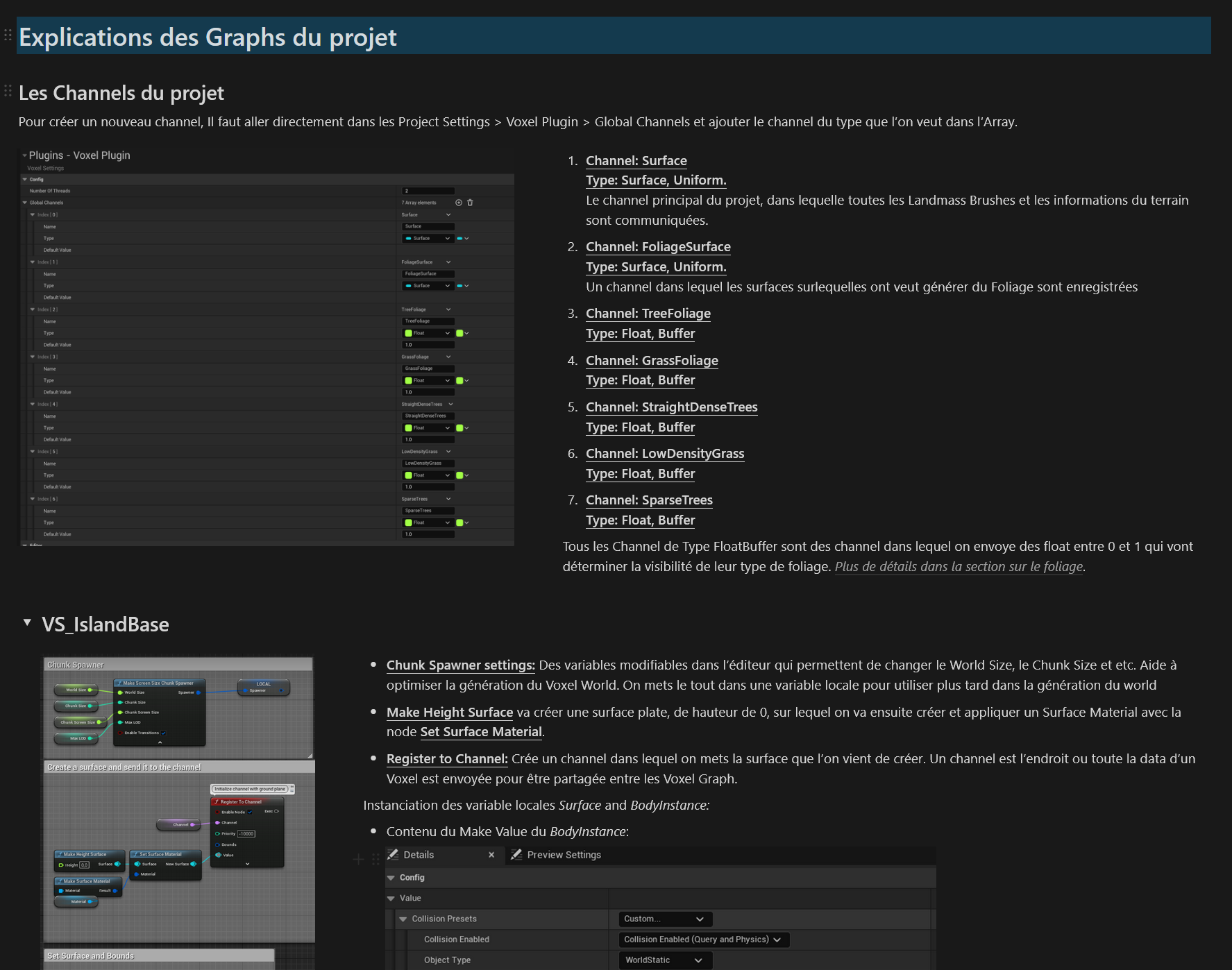This screenshot has height=970, width=1232.
Task: Collapse the VS_IslandBase toggle section
Action: click(27, 623)
